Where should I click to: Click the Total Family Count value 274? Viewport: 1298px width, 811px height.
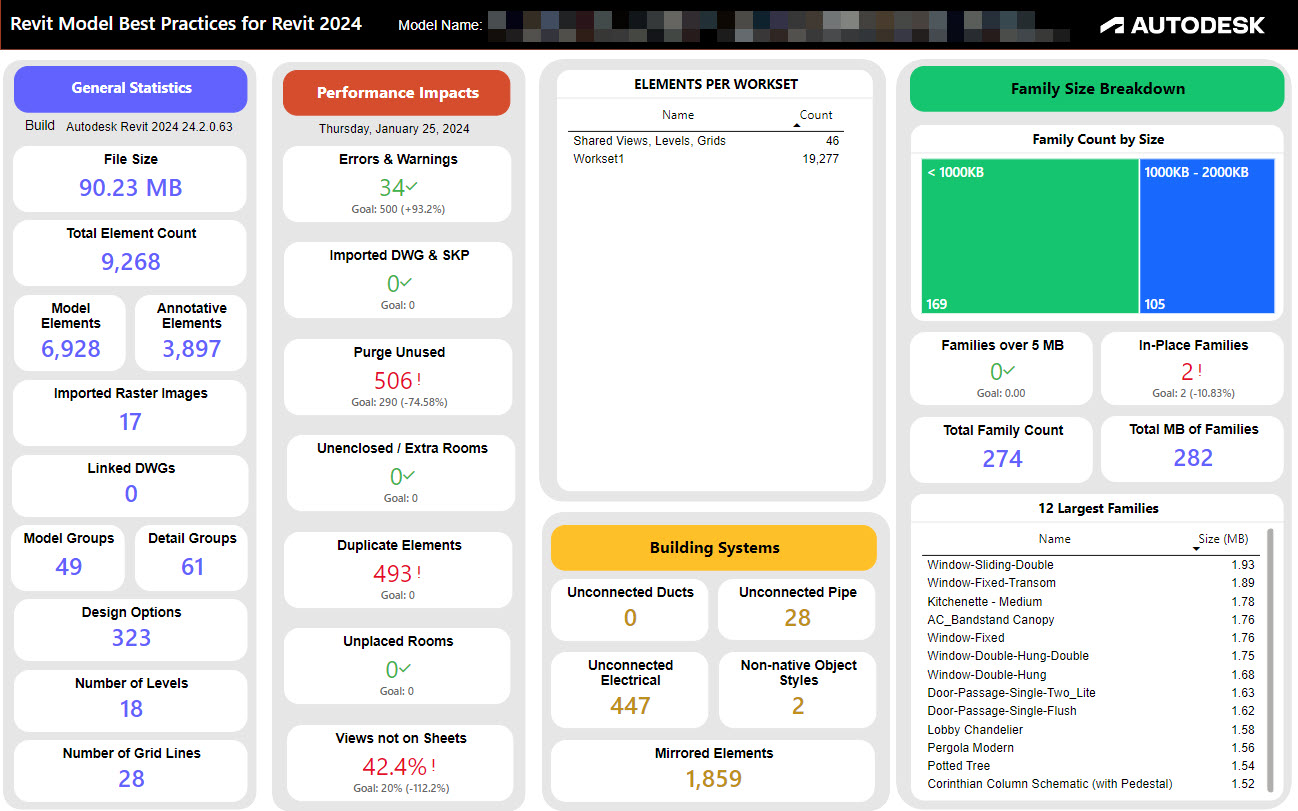[1002, 459]
